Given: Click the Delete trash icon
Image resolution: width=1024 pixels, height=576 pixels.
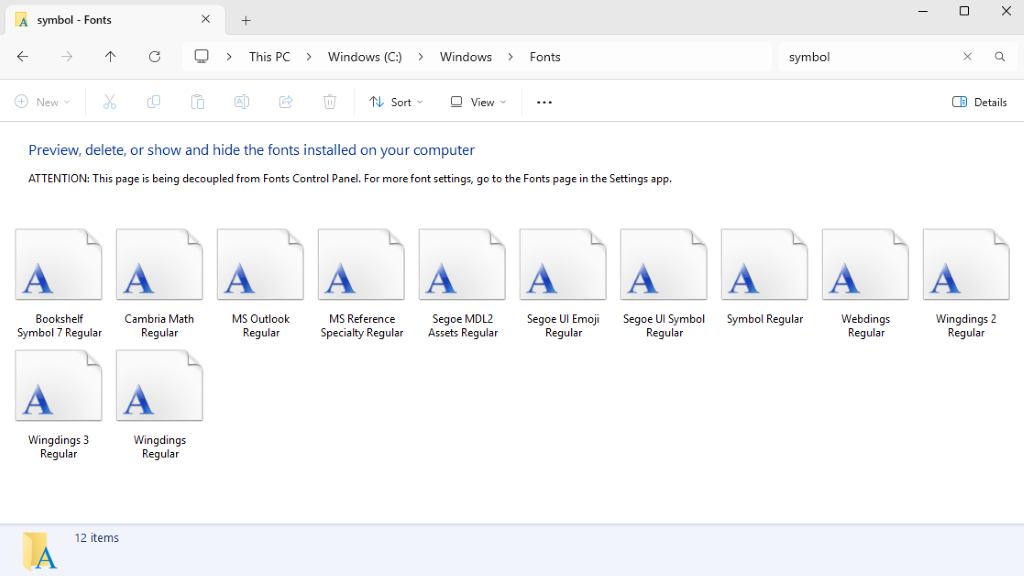Looking at the screenshot, I should click(330, 102).
